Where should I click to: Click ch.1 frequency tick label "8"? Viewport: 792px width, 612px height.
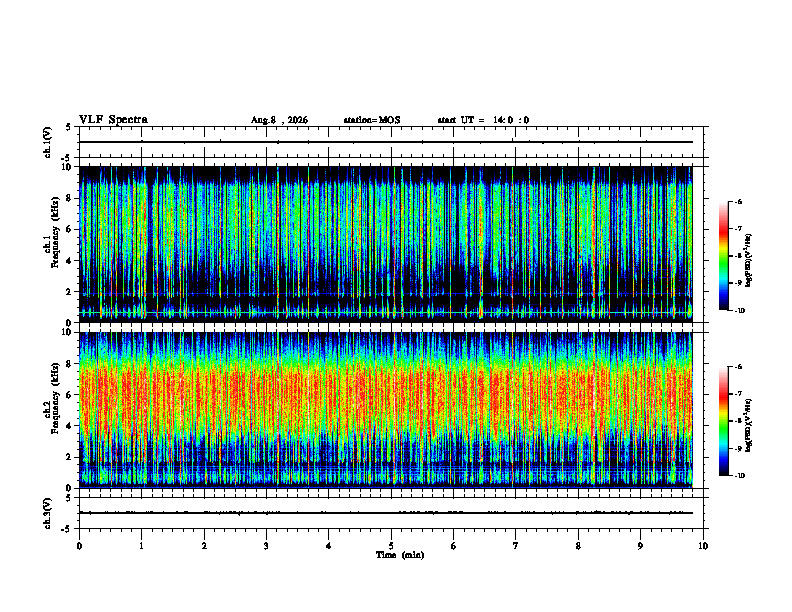(69, 198)
